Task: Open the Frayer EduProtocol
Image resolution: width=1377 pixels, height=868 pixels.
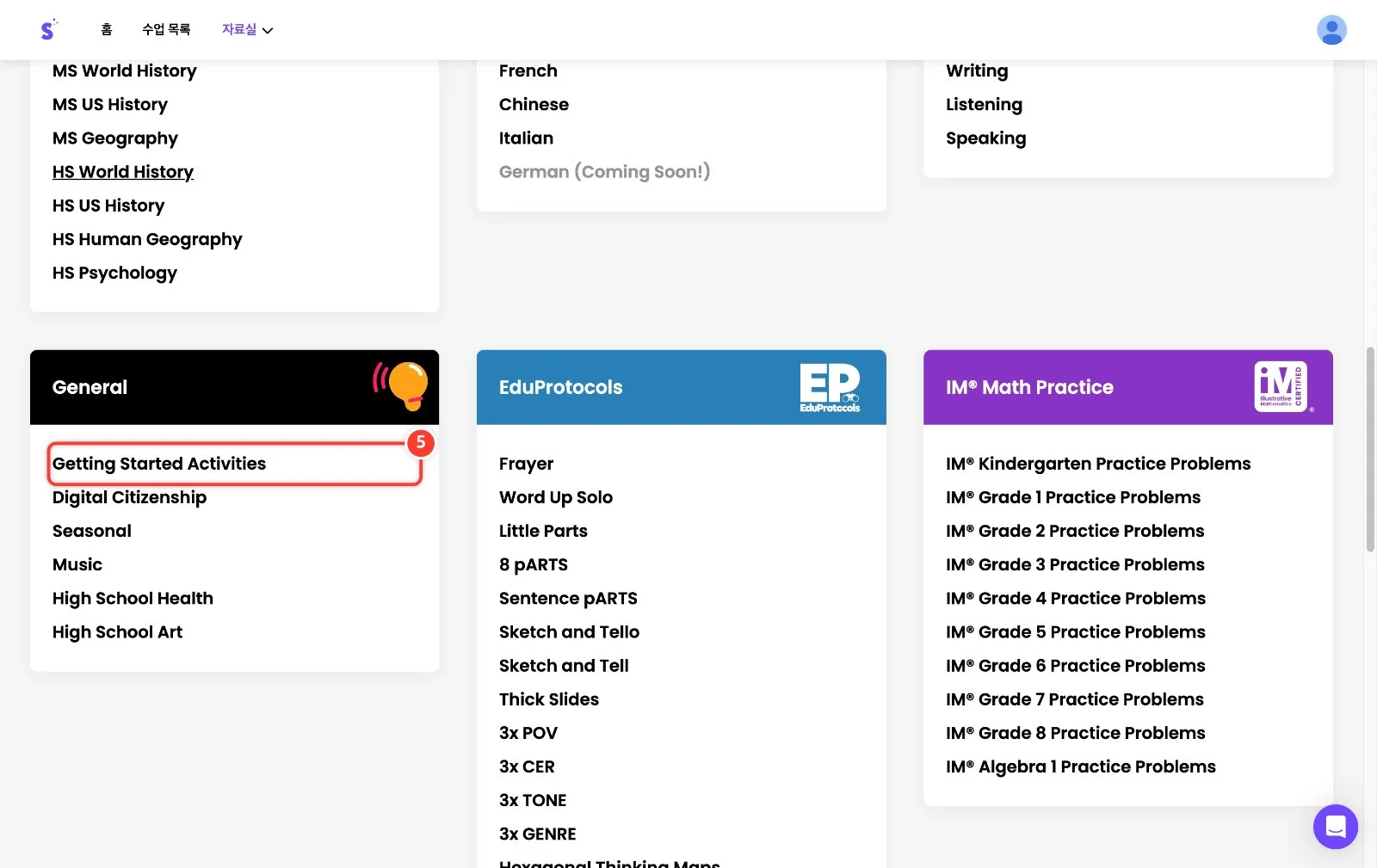Action: pos(526,464)
